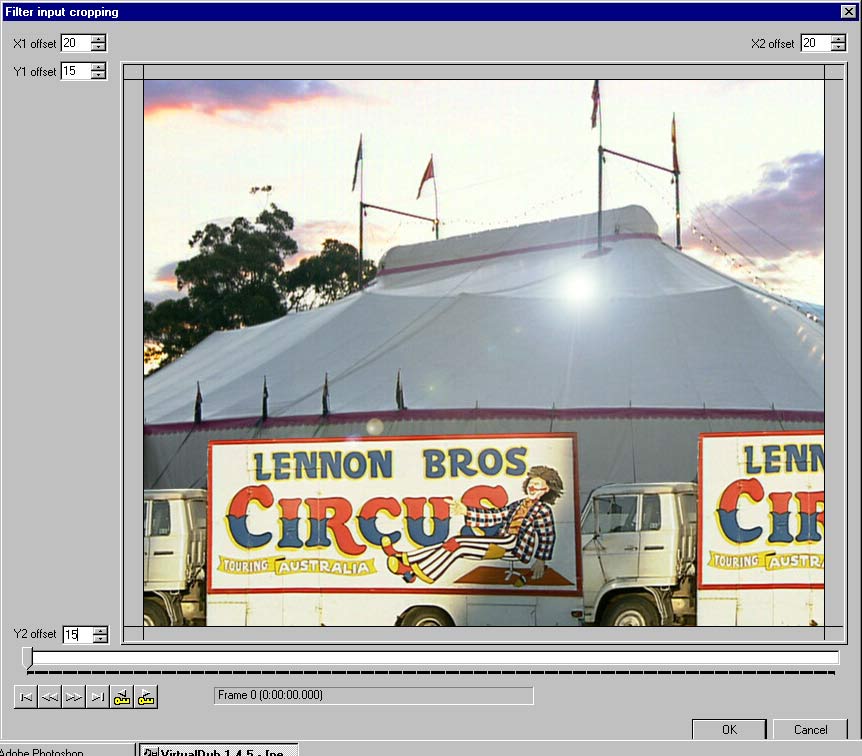This screenshot has height=756, width=862.
Task: Click the Y1 offset label
Action: 35,71
